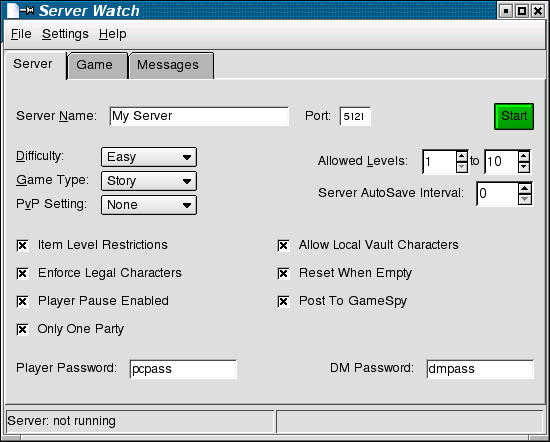Uncheck Only One Party

[x=22, y=329]
